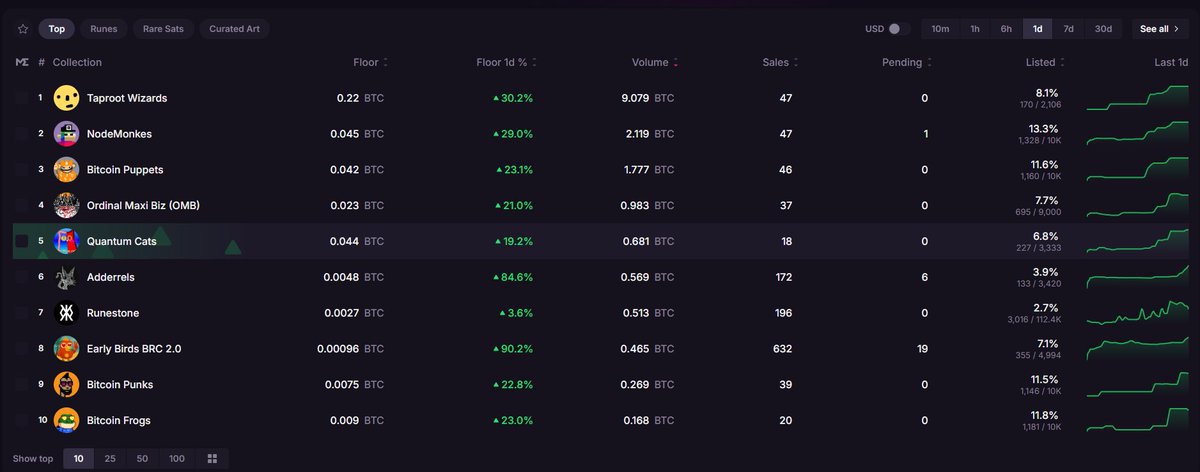Viewport: 1200px width, 472px height.
Task: Open See all collections
Action: click(1160, 29)
